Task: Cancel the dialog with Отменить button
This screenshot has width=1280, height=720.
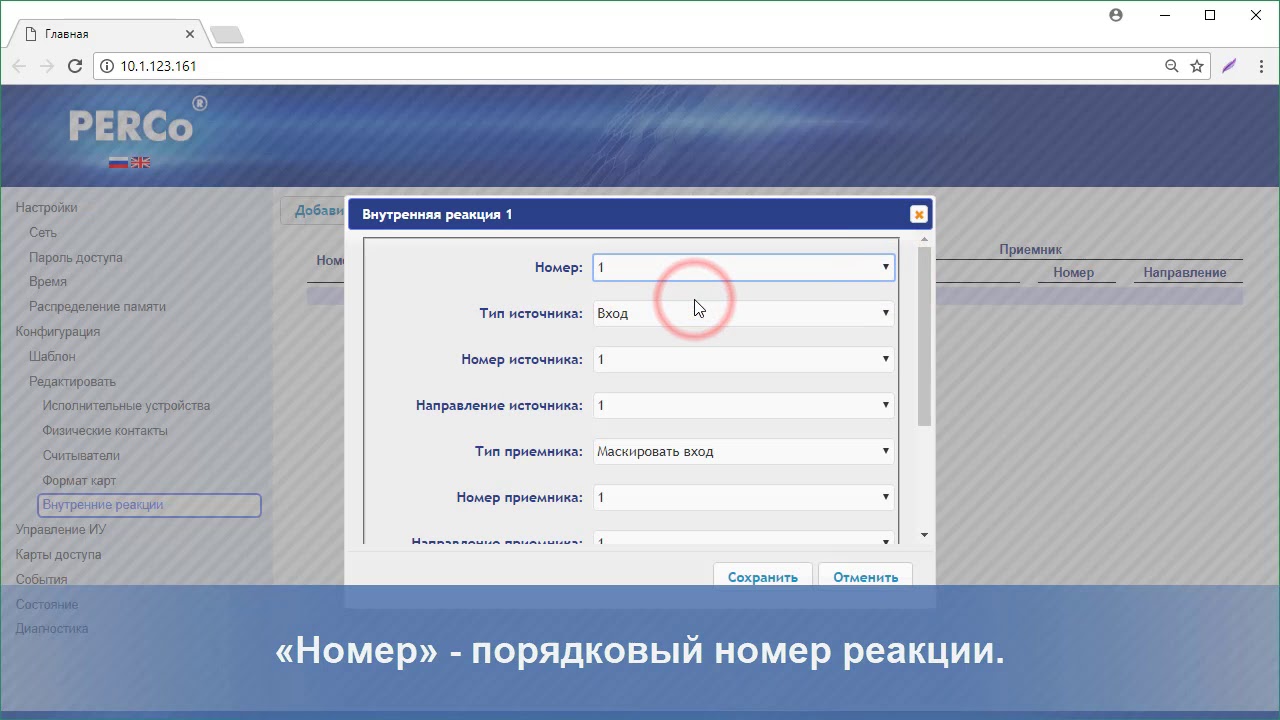Action: coord(865,576)
